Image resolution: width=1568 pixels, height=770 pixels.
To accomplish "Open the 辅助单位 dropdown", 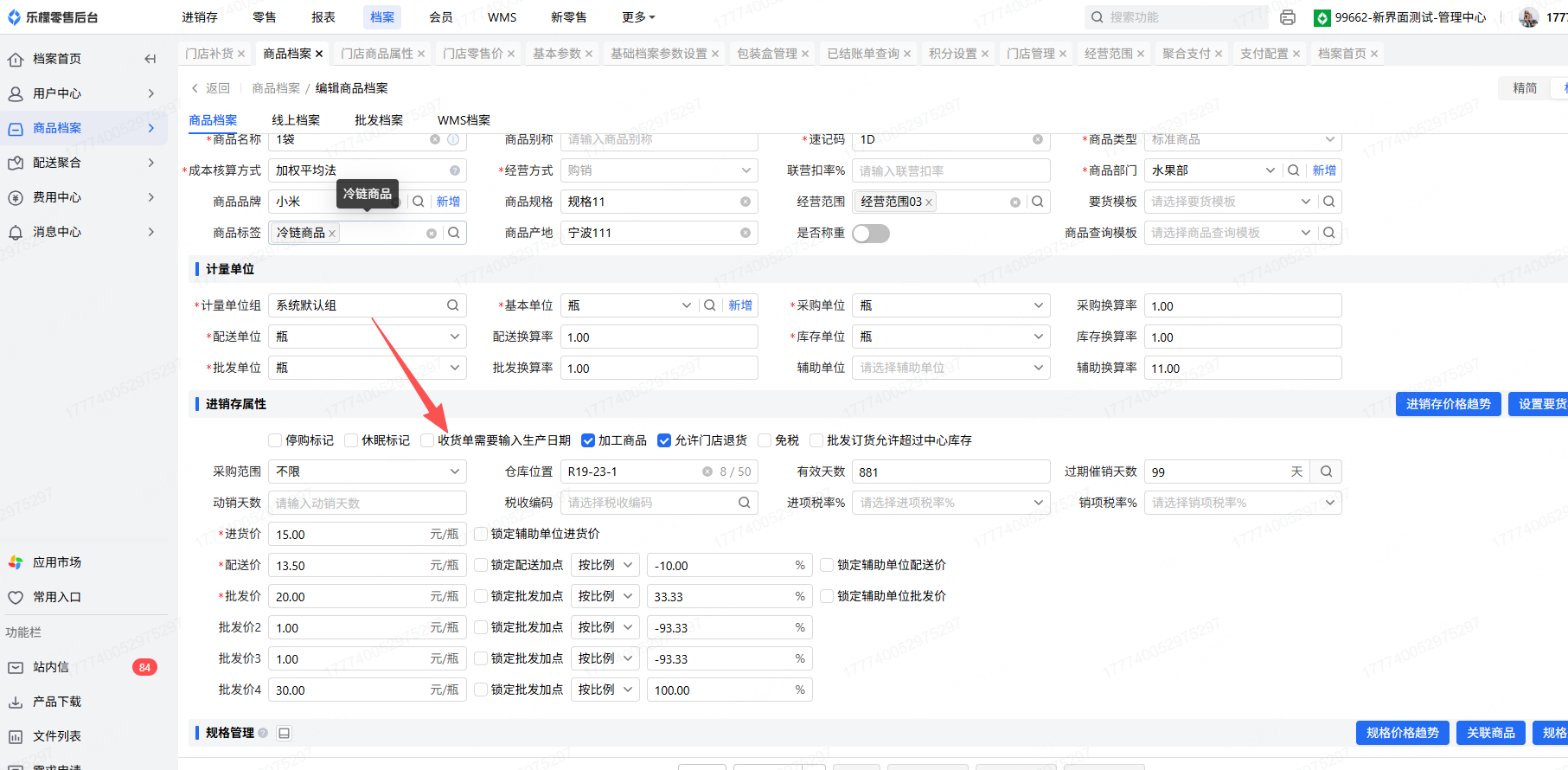I will (951, 368).
